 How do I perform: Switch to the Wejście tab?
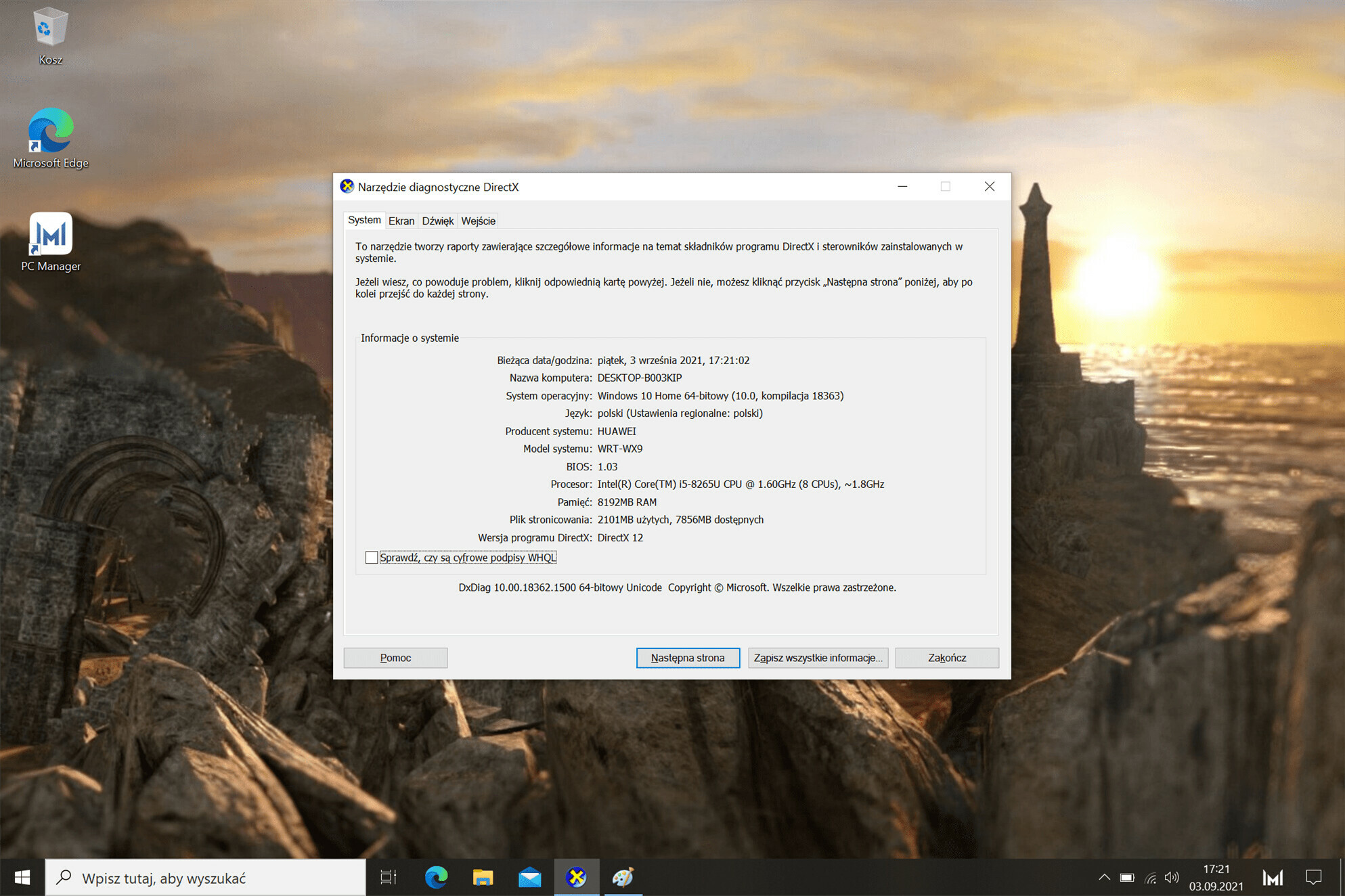point(478,221)
